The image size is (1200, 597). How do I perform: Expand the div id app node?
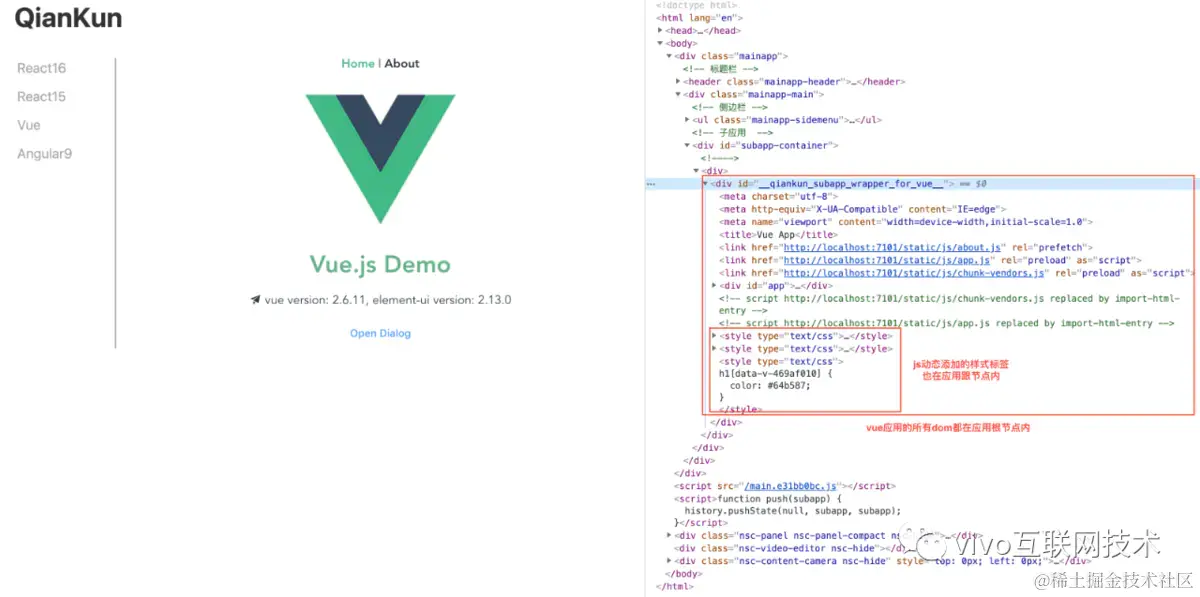[714, 286]
